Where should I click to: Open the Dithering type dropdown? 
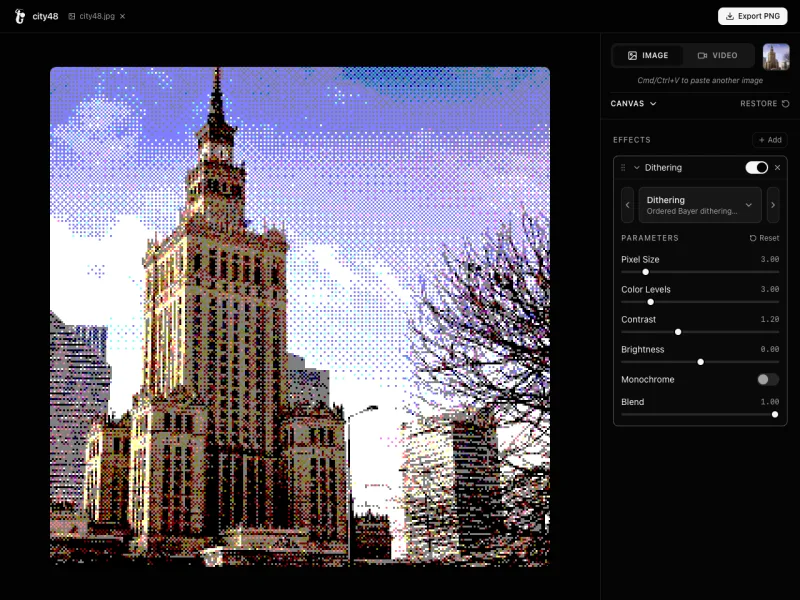700,205
